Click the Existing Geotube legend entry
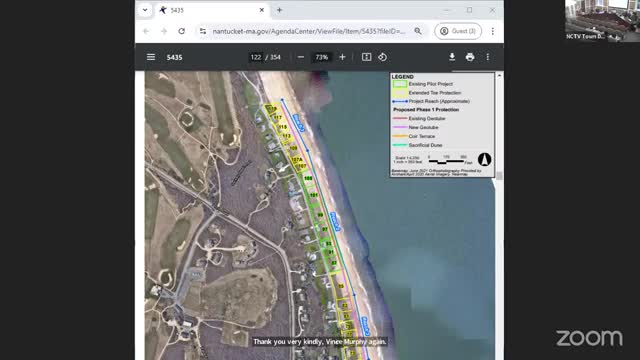Screen dimensions: 640x360 [x=419, y=118]
